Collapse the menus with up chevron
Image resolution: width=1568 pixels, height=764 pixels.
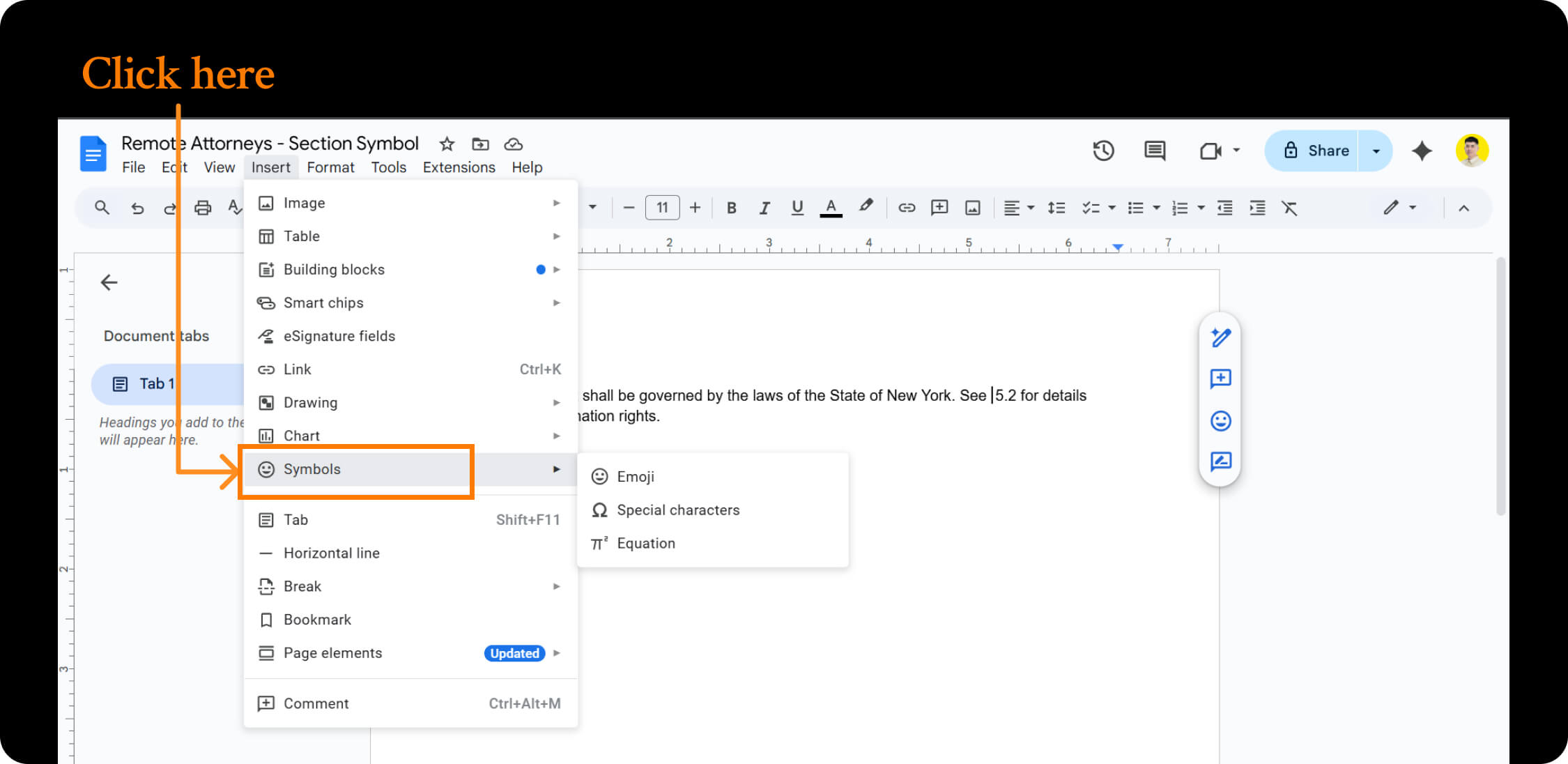[1463, 208]
